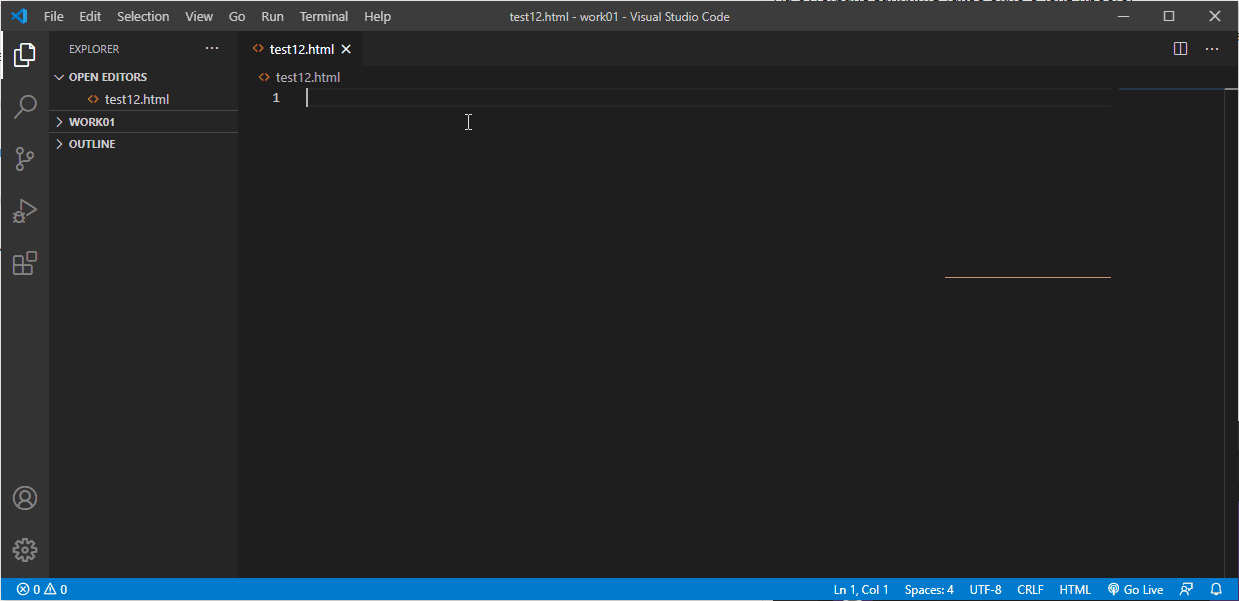Open the Source Control view
Screen dimensions: 1239x601
[25, 159]
